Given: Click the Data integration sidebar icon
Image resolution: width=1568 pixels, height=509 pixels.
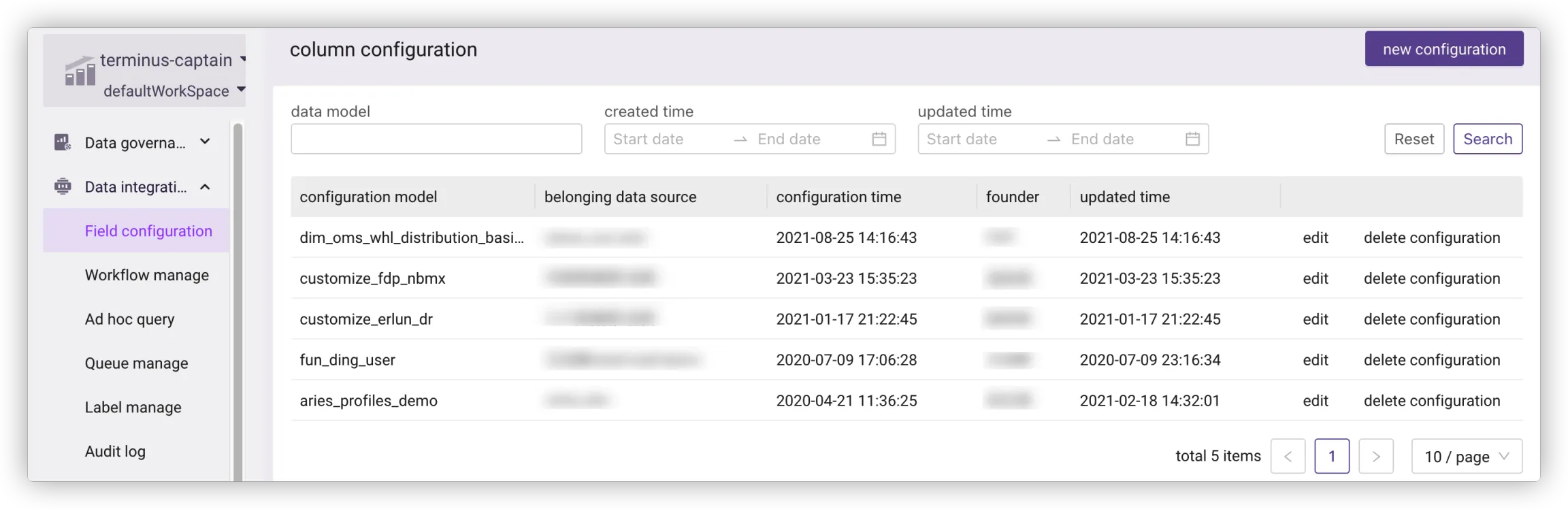Looking at the screenshot, I should [x=63, y=186].
